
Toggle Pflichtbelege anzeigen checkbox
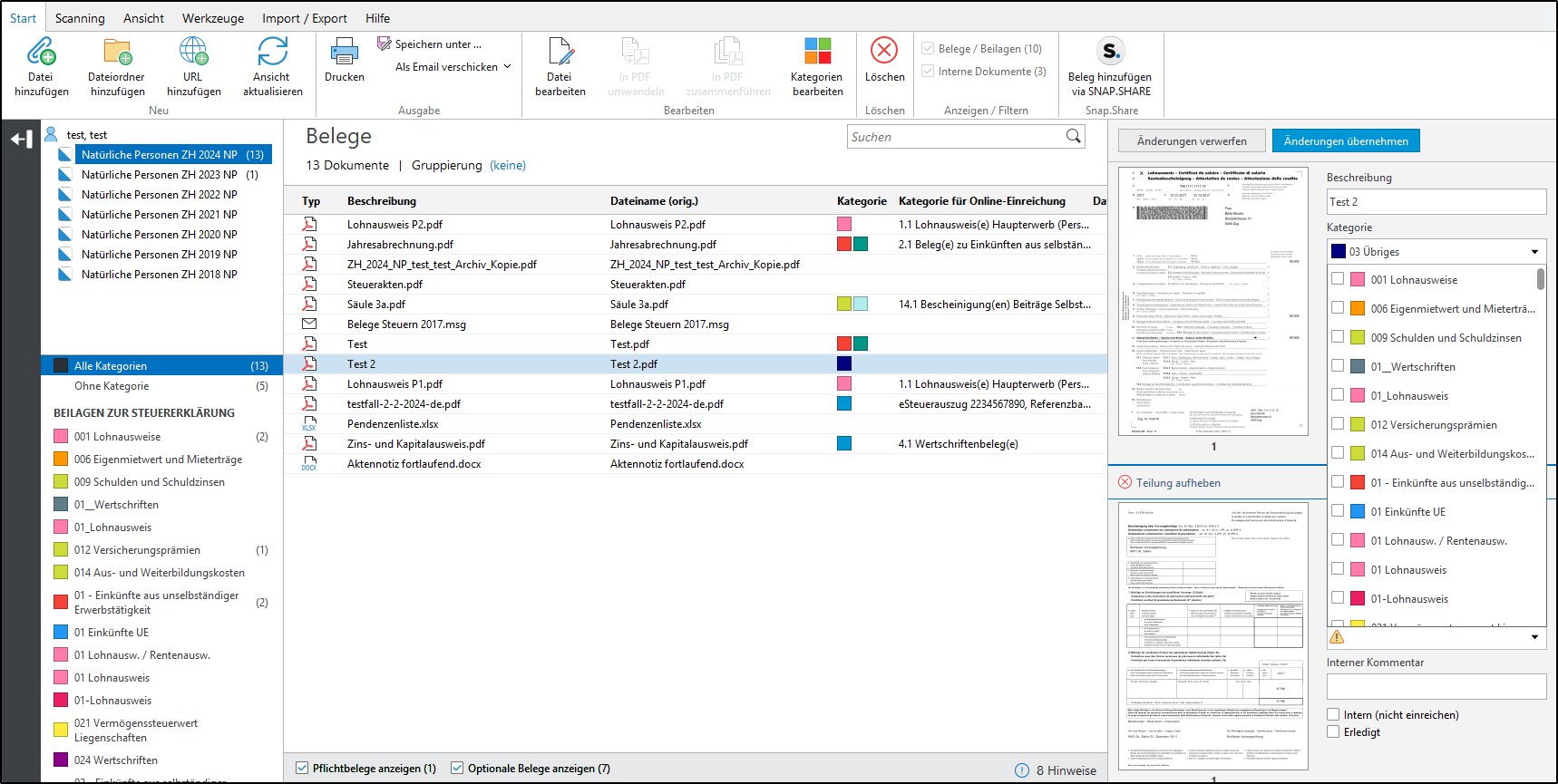click(302, 769)
